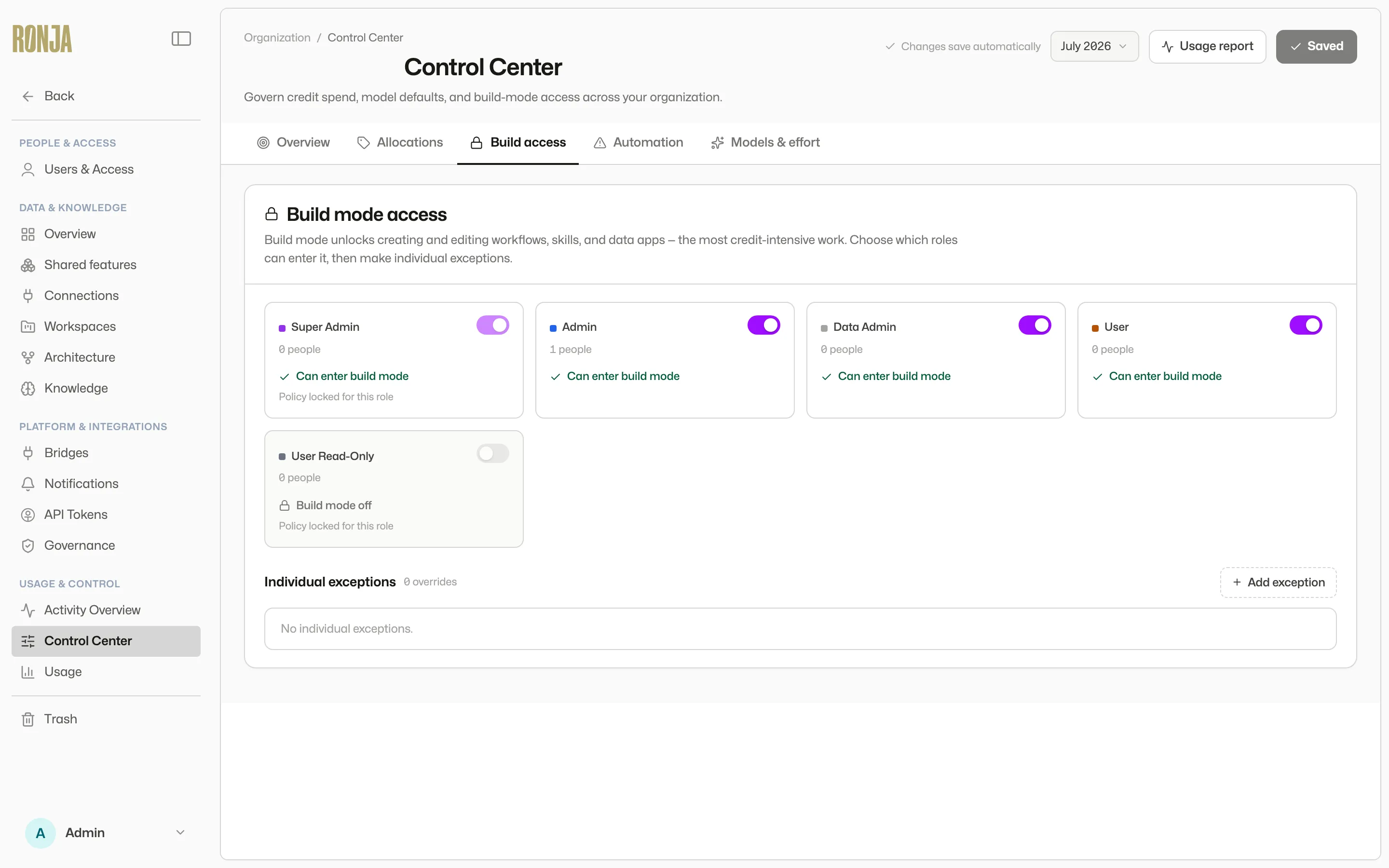Click the sparkle icon on Models & effort
The width and height of the screenshot is (1389, 868).
point(718,143)
